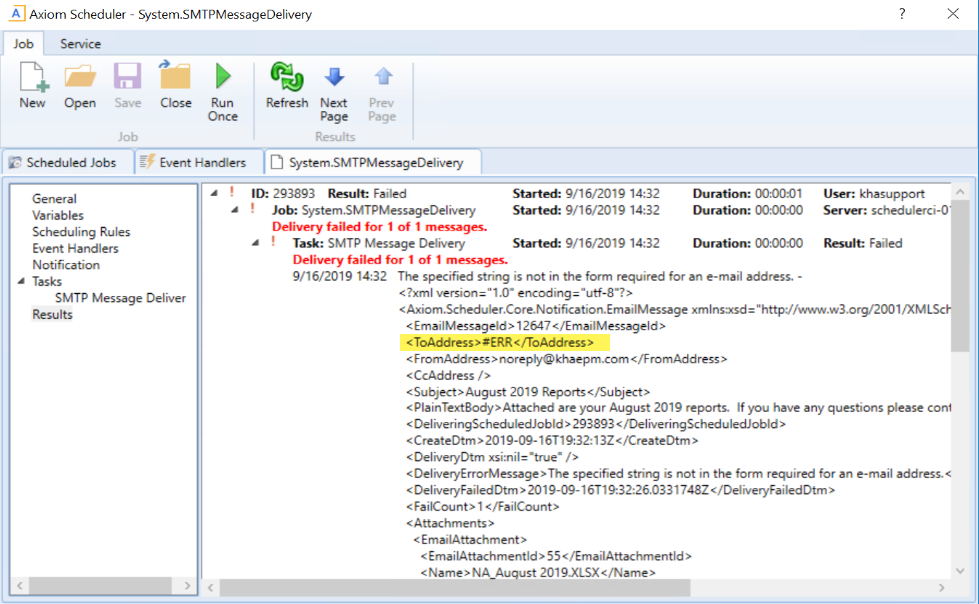Select the Tasks node in the left tree

47,282
